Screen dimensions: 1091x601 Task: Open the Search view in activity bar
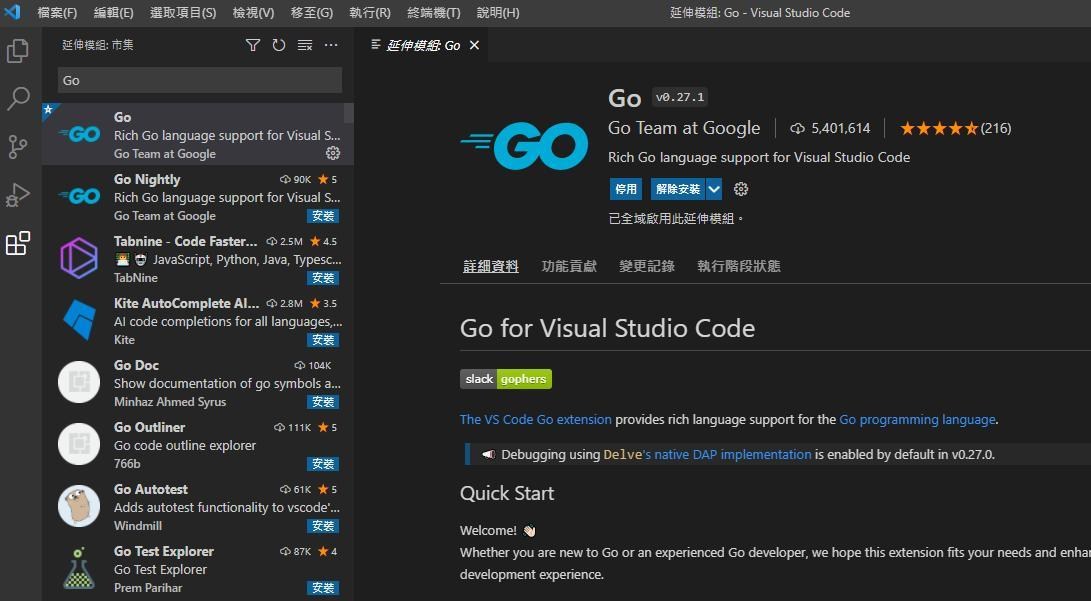[x=17, y=99]
